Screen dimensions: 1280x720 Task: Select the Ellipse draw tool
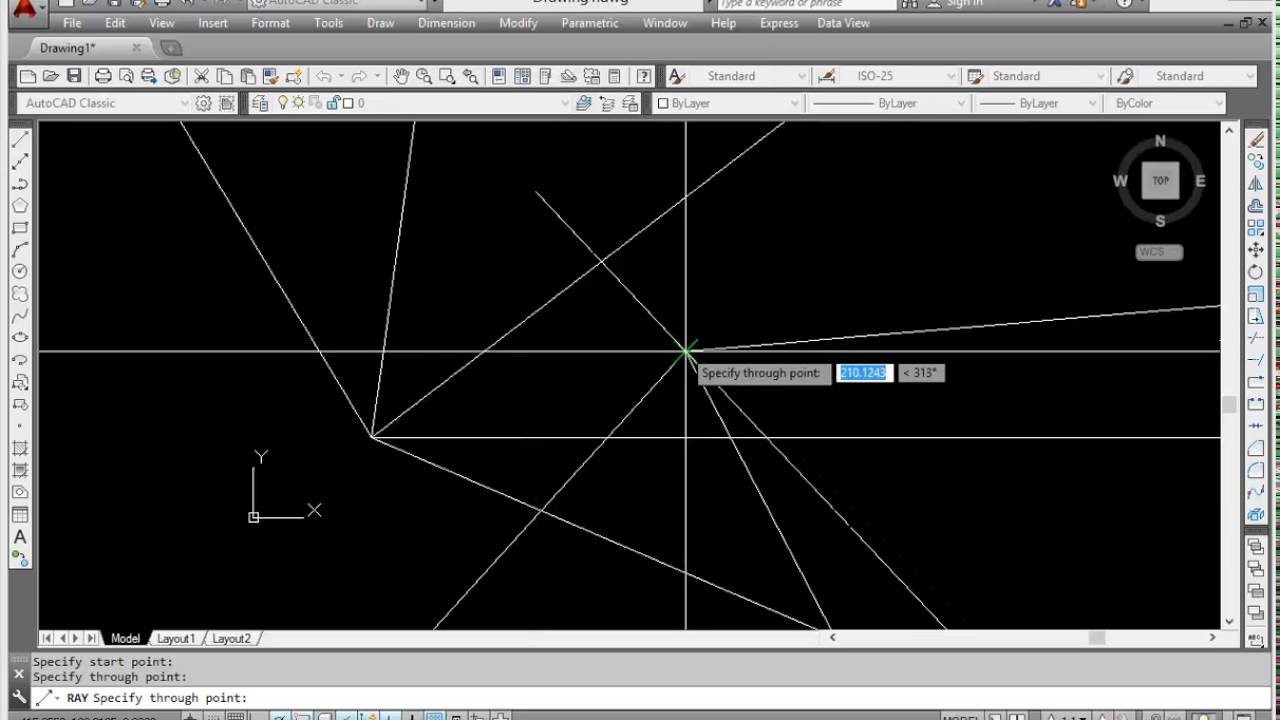point(20,337)
